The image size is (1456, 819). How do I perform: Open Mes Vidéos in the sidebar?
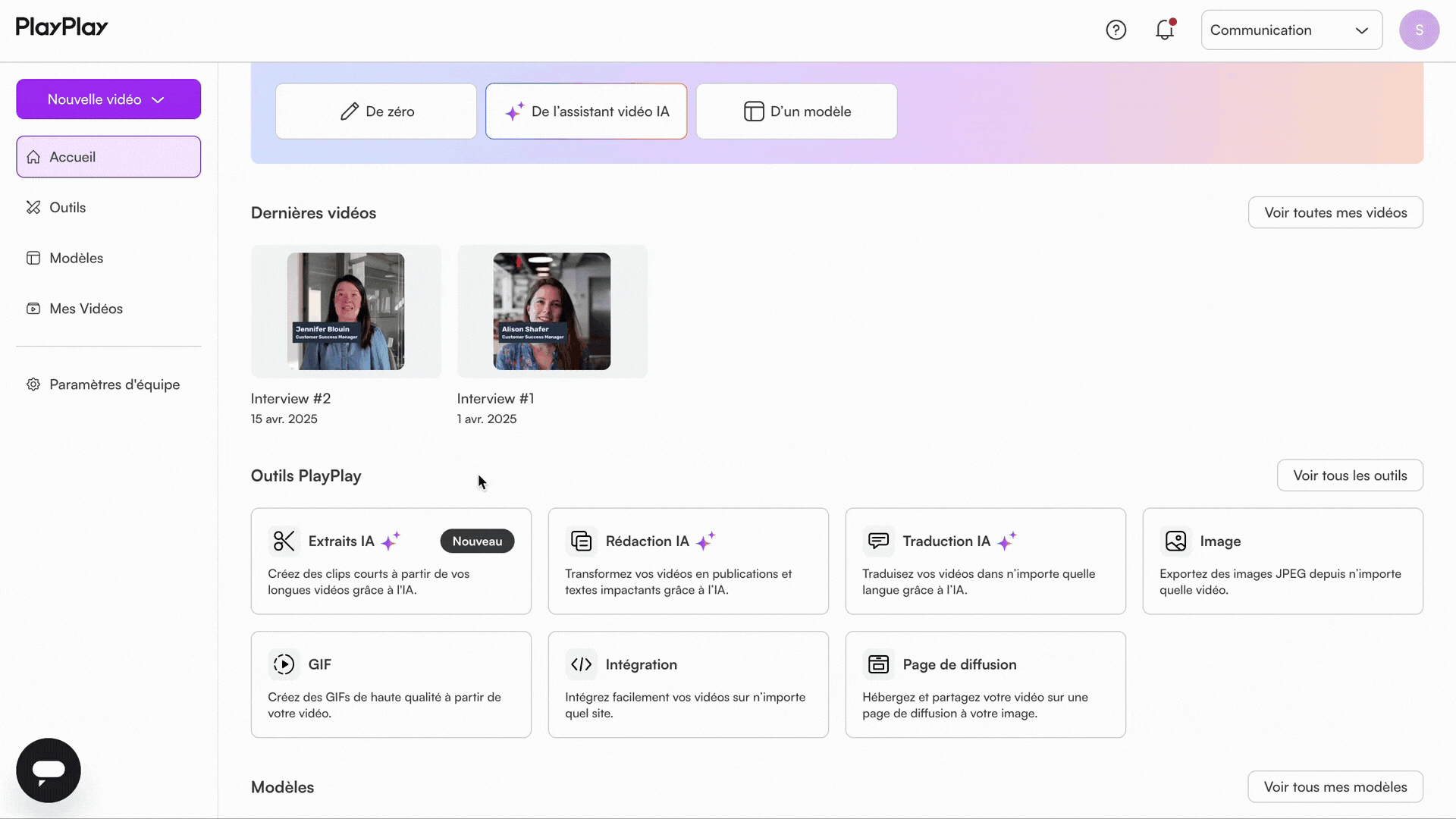[108, 309]
